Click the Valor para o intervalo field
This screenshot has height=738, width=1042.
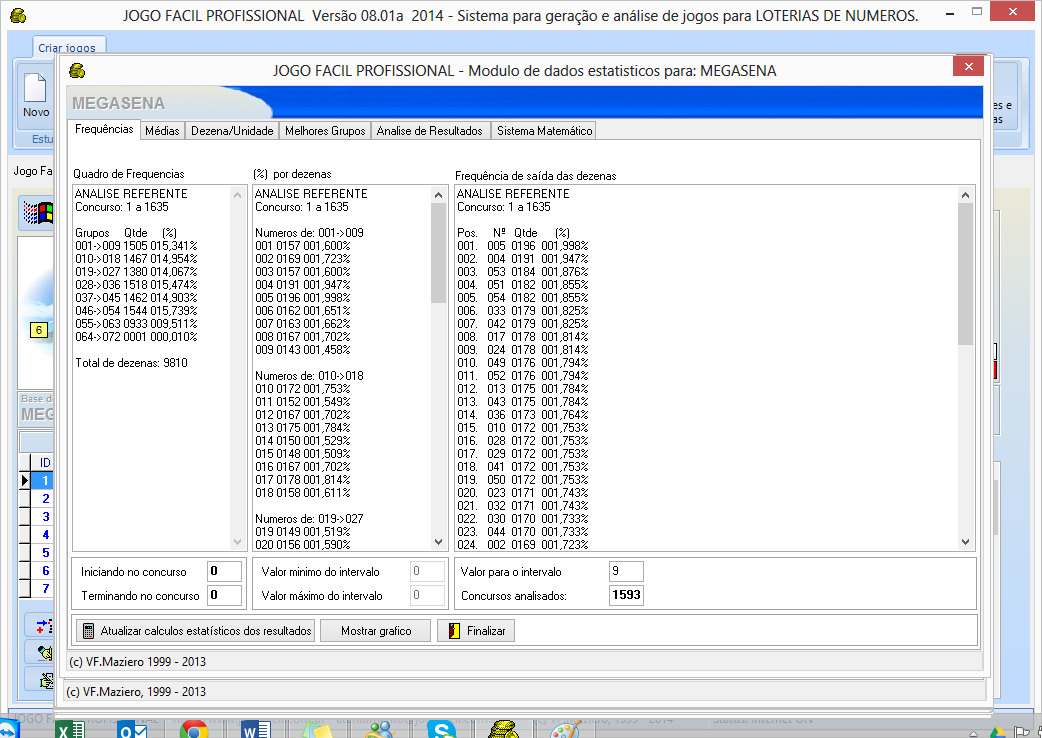pyautogui.click(x=626, y=572)
